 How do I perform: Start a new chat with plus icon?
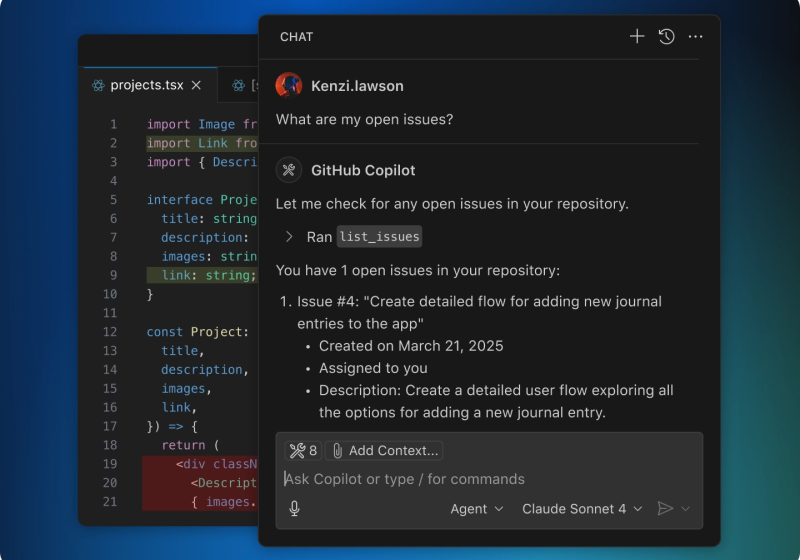pos(637,36)
